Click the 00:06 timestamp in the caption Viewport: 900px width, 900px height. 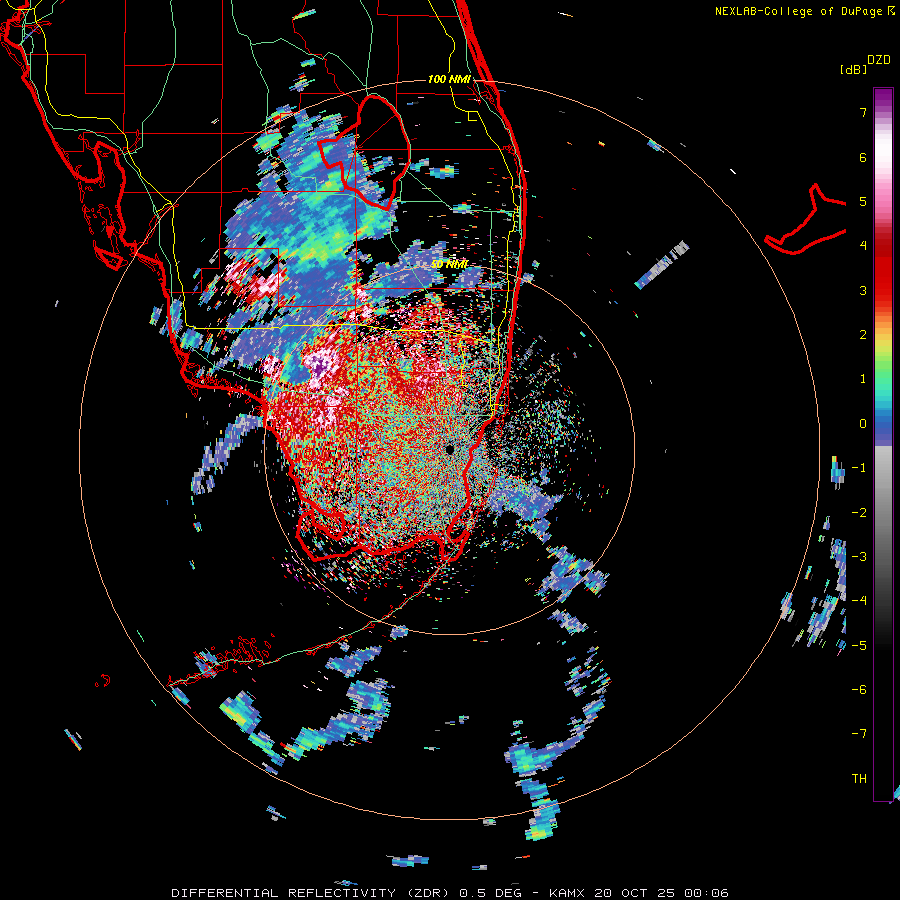(x=707, y=893)
